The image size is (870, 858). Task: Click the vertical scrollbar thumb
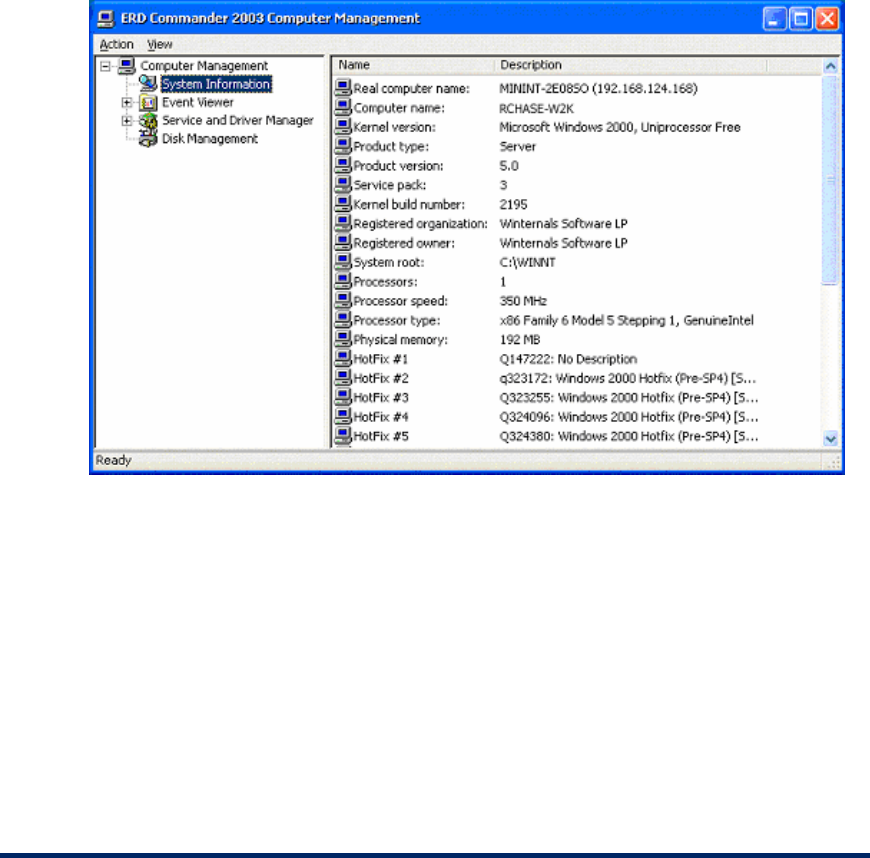tap(830, 180)
